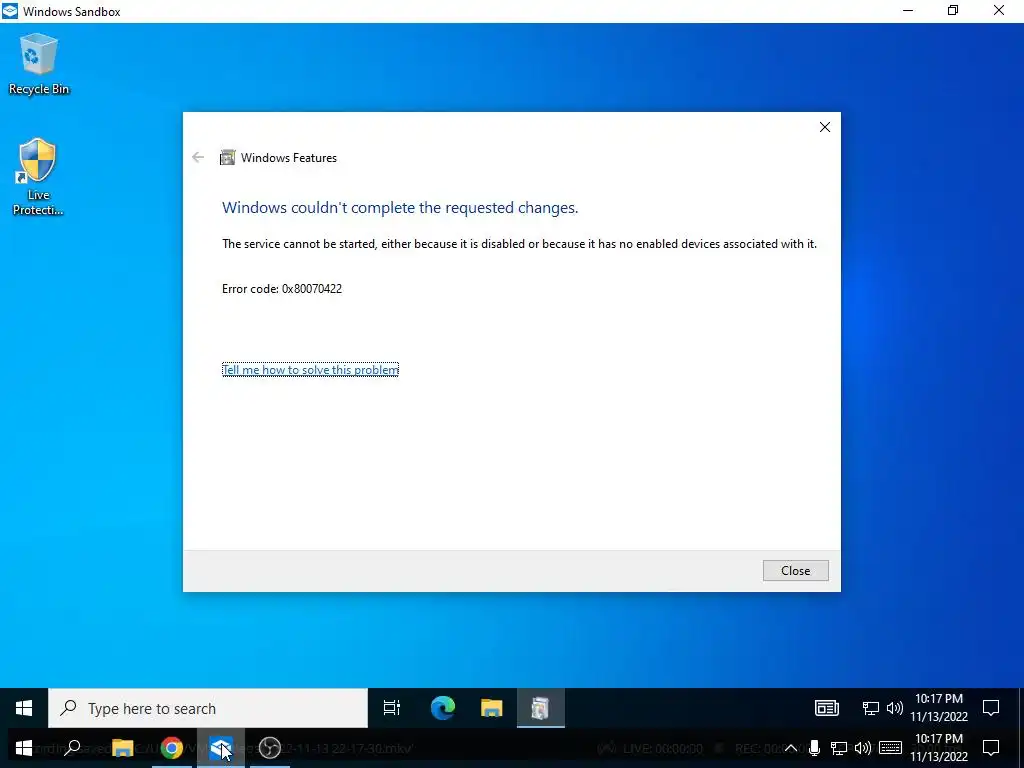Open host clock and calendar flyout
This screenshot has height=768, width=1024.
pos(938,748)
